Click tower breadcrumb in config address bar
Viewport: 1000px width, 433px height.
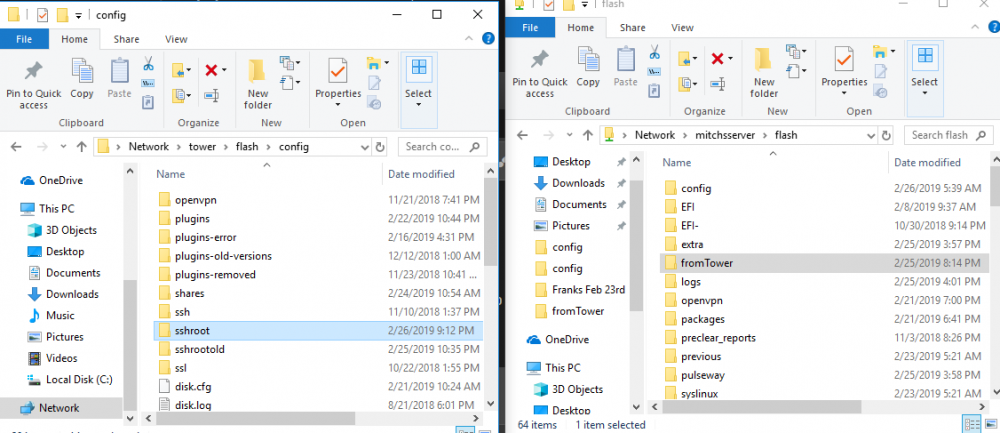point(202,147)
